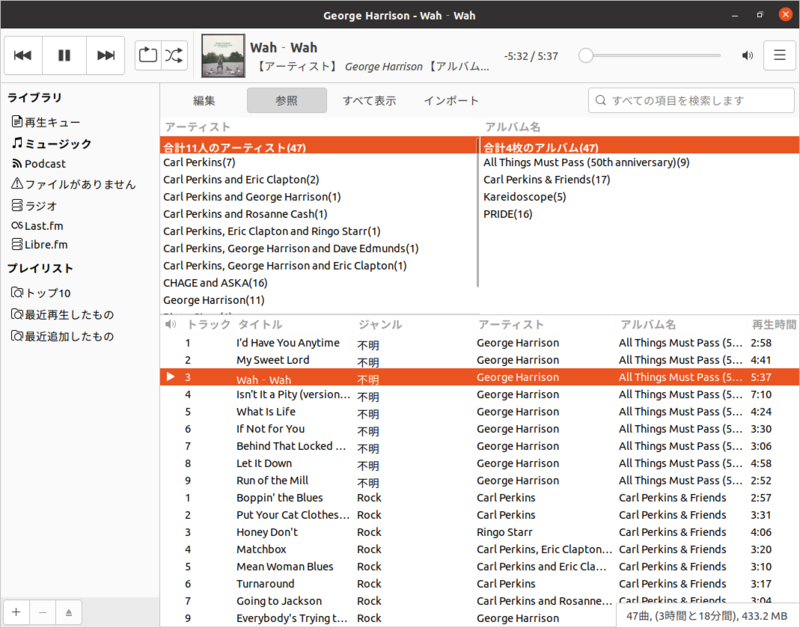Select track Matchbox
Image resolution: width=800 pixels, height=628 pixels.
[480, 549]
